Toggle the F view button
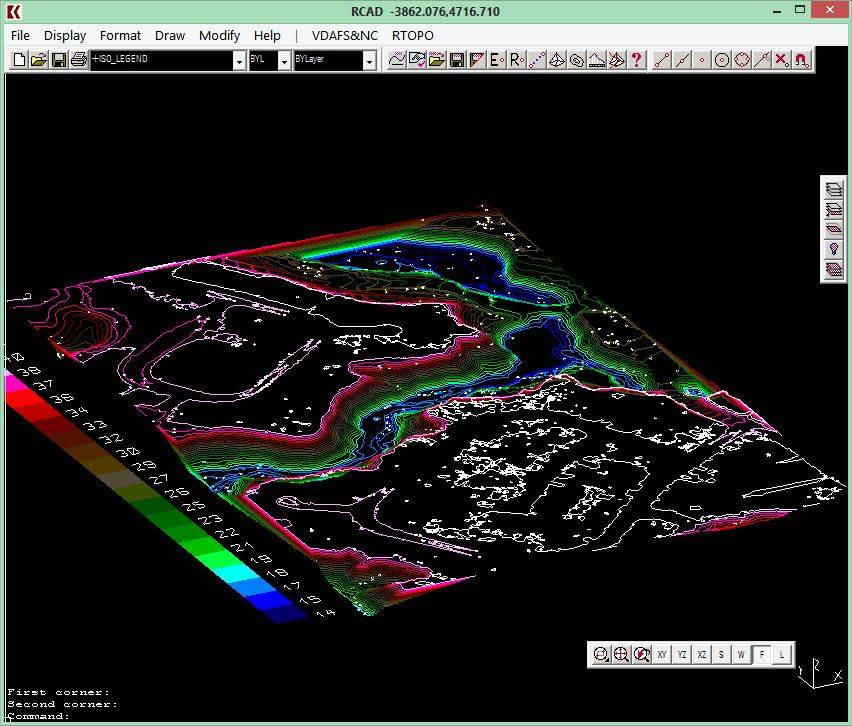852x726 pixels. (x=762, y=654)
